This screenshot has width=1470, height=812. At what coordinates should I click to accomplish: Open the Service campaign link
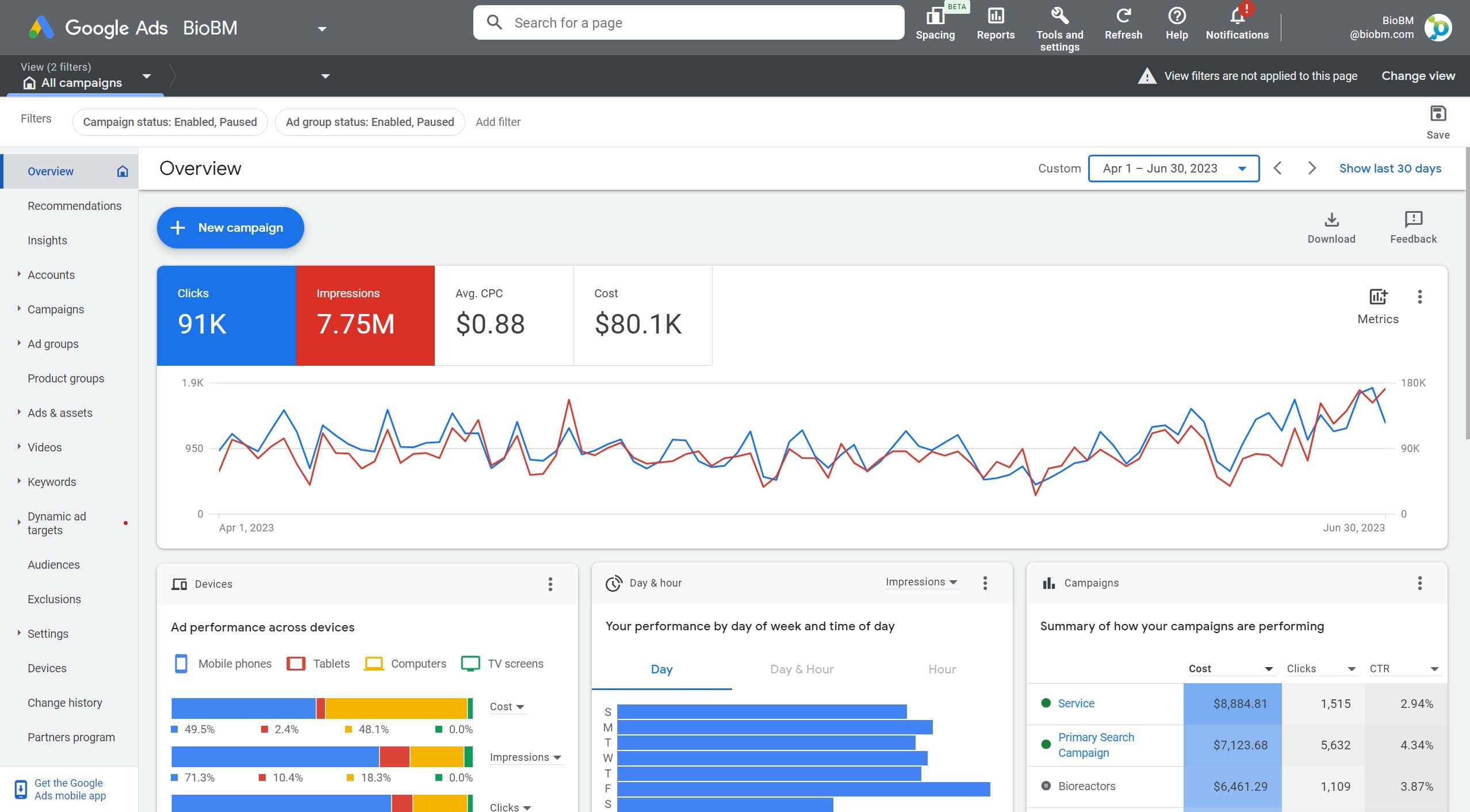pos(1076,703)
